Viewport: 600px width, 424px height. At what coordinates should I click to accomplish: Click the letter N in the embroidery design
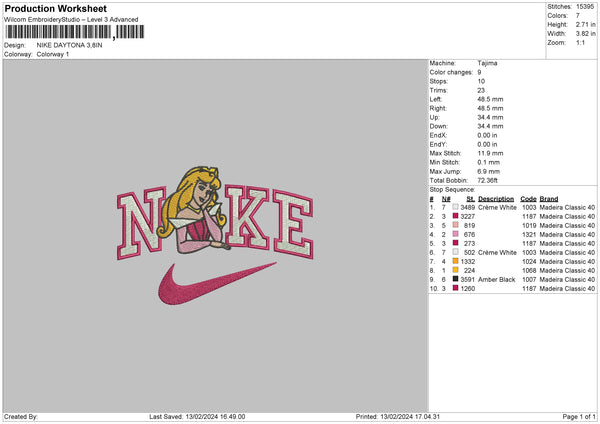141,222
